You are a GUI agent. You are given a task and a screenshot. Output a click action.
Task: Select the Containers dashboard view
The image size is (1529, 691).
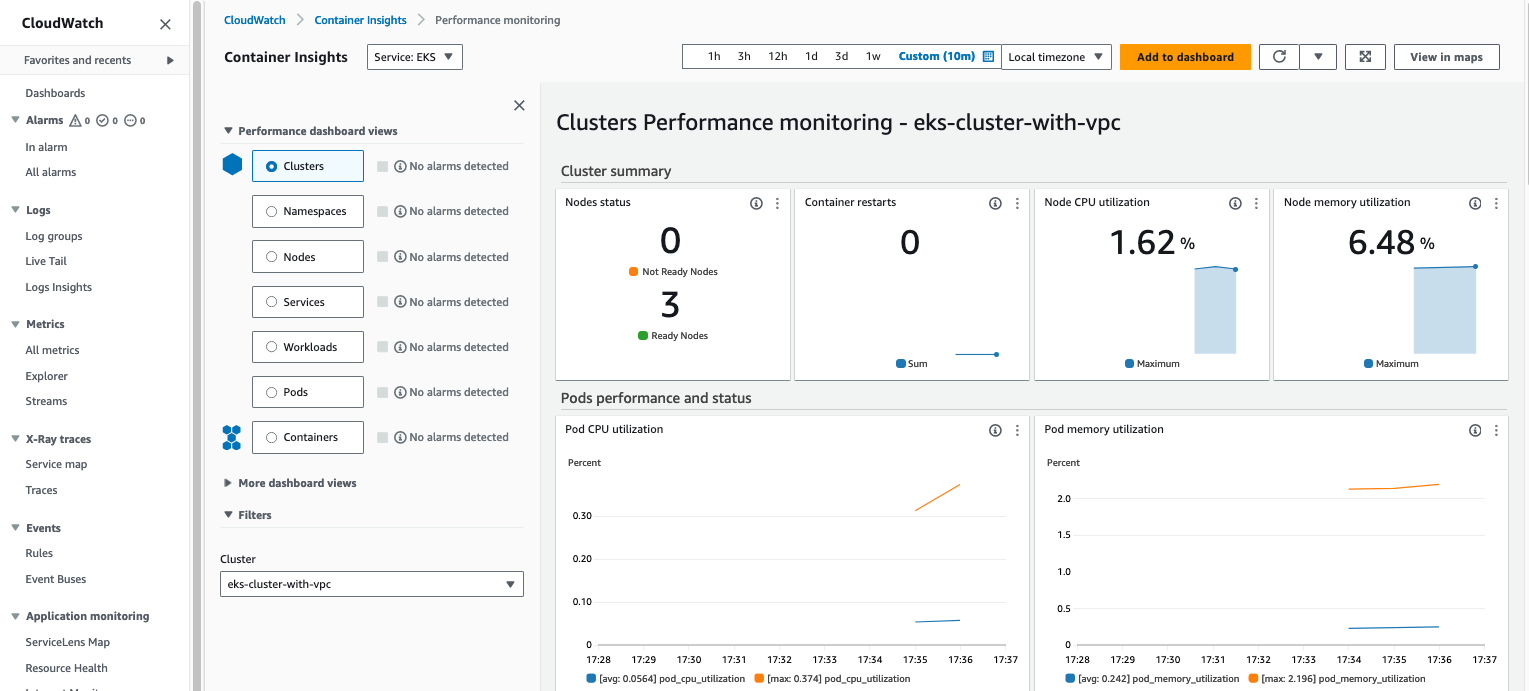point(308,437)
